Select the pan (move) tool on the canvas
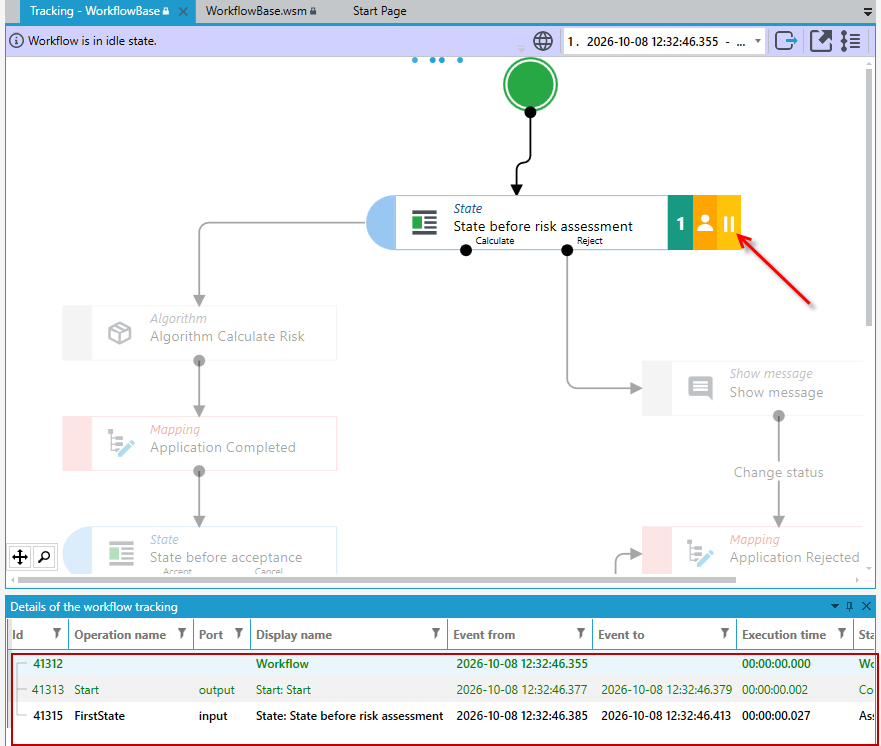This screenshot has width=881, height=746. coord(20,557)
